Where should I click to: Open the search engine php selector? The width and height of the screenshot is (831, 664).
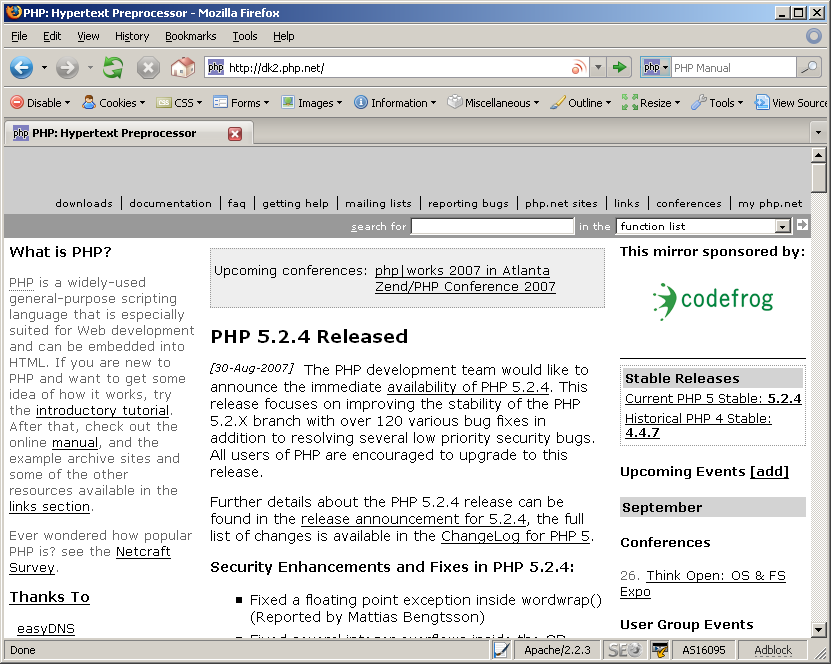pos(656,67)
